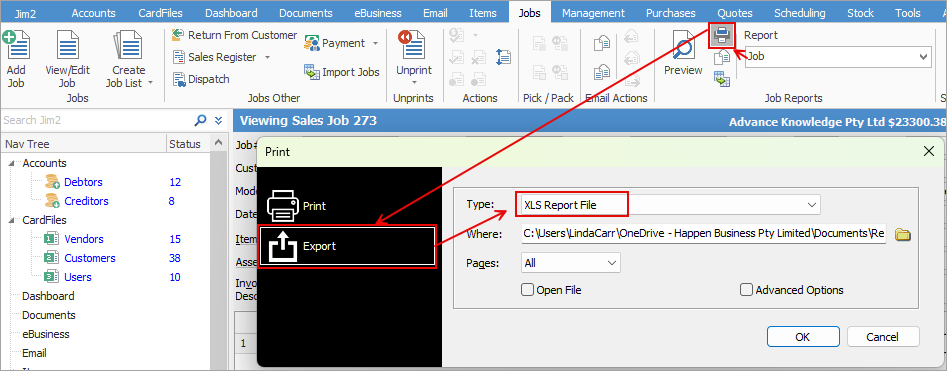Open the Sales Register

(214, 57)
